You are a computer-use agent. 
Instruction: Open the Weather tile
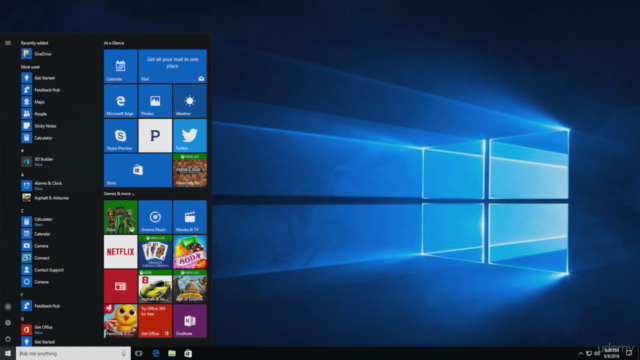click(x=190, y=101)
